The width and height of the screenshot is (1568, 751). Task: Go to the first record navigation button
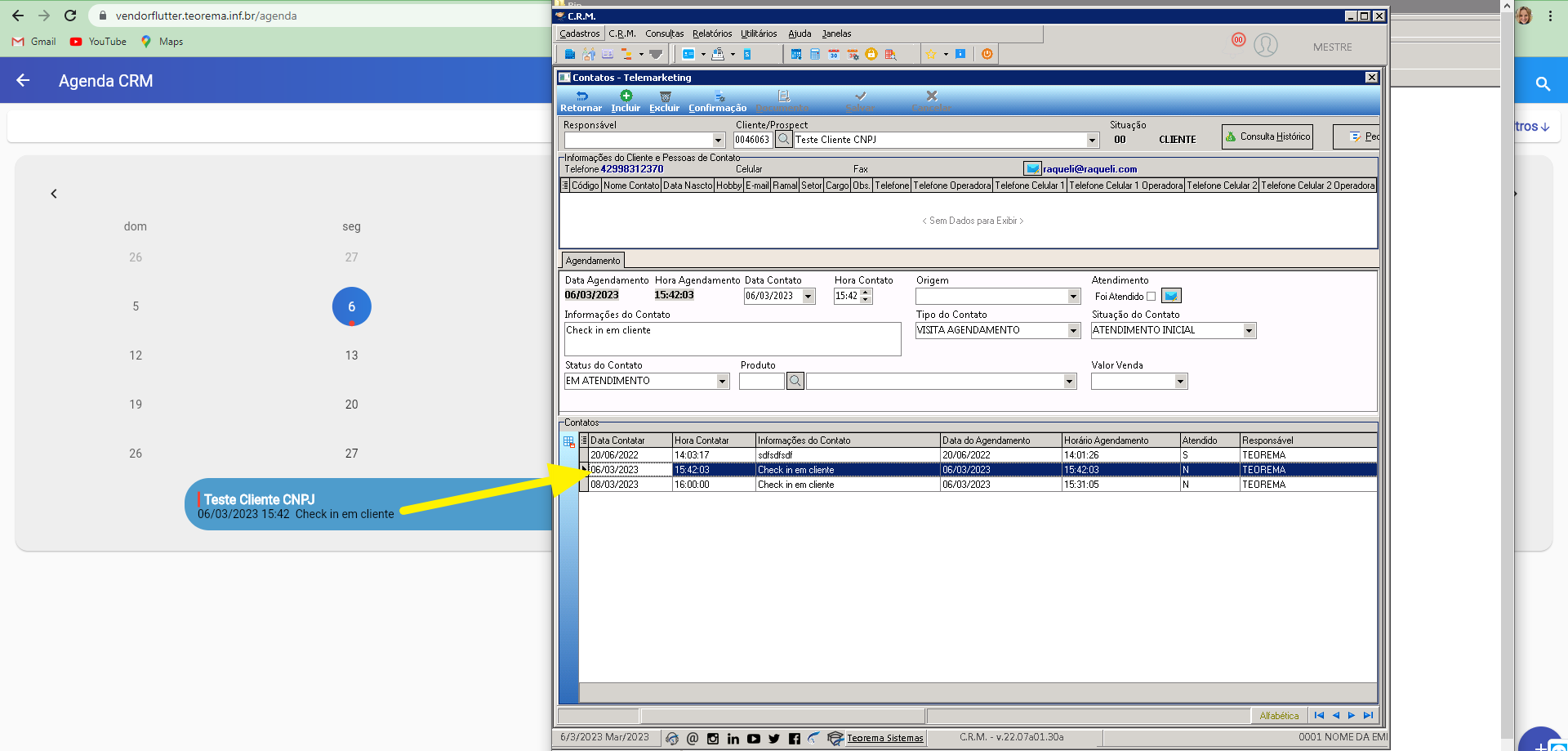tap(1319, 715)
